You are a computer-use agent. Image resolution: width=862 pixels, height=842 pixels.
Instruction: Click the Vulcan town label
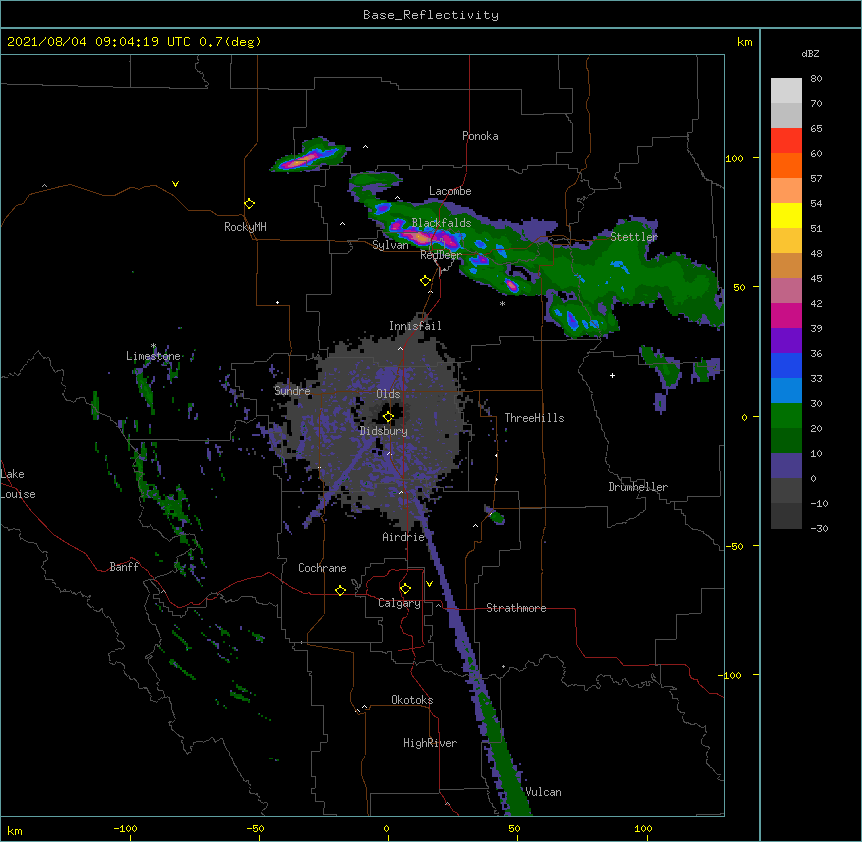click(543, 792)
